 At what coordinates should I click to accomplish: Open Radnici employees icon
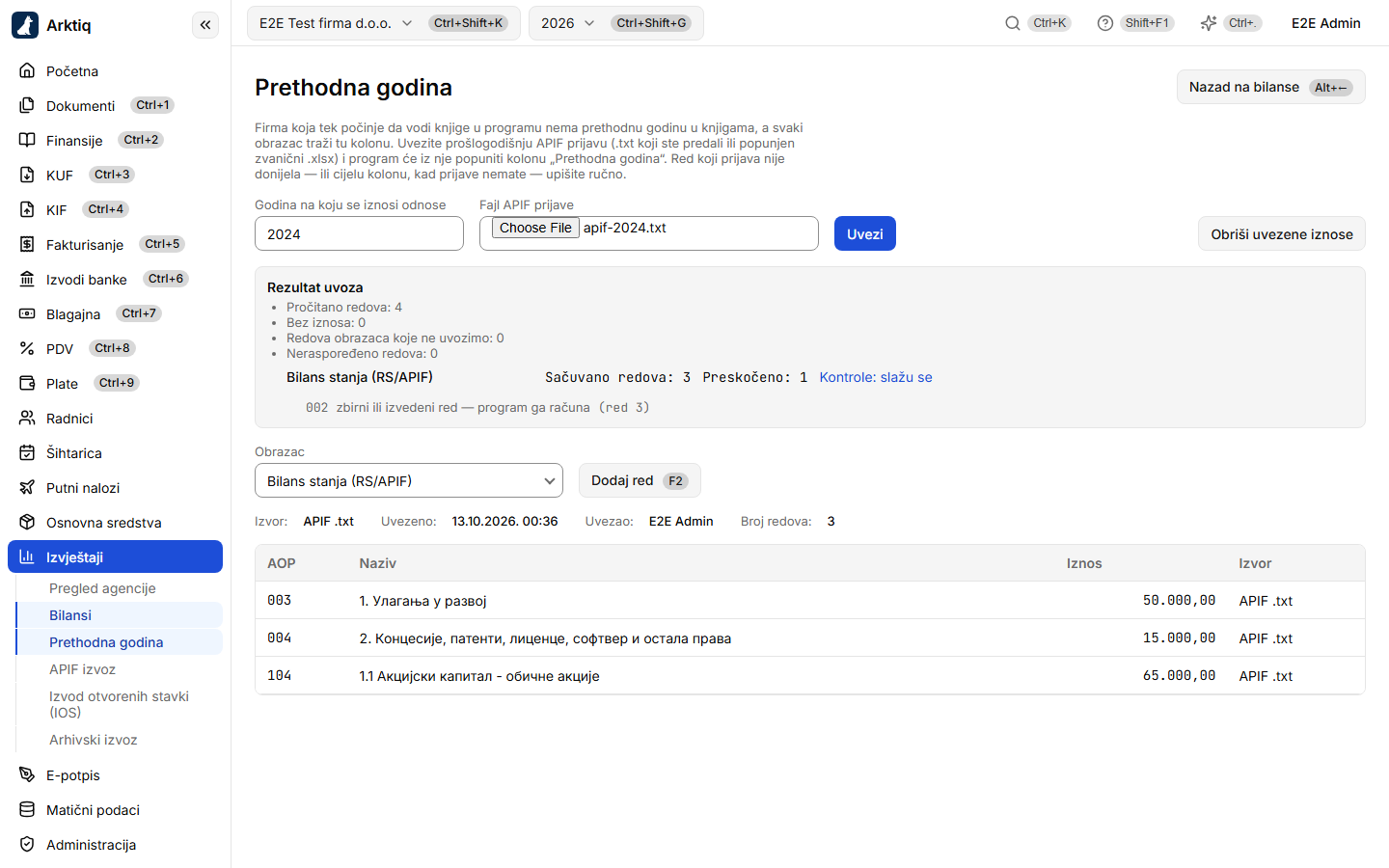pyautogui.click(x=27, y=418)
